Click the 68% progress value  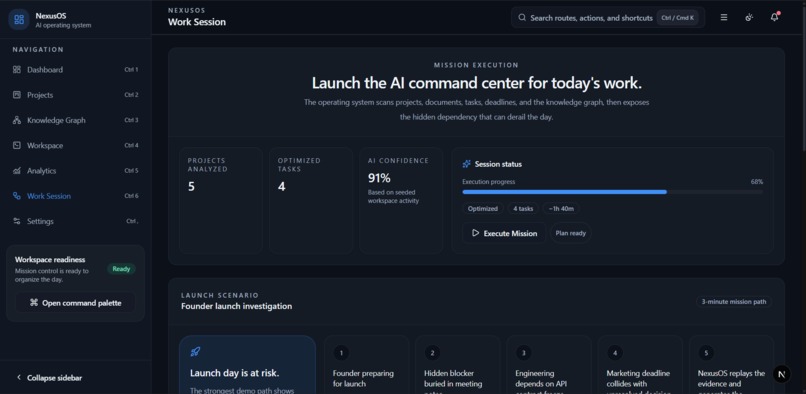click(757, 182)
